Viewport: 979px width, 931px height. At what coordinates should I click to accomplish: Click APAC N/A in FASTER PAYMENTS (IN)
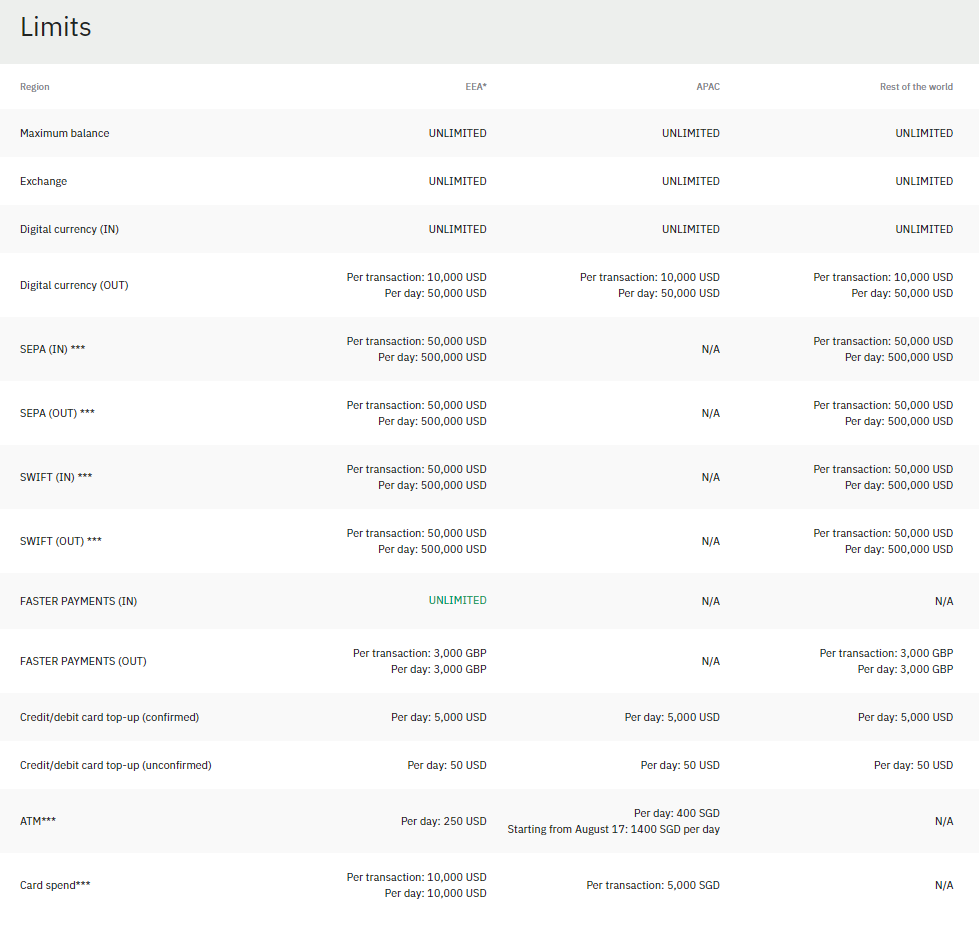[x=711, y=601]
